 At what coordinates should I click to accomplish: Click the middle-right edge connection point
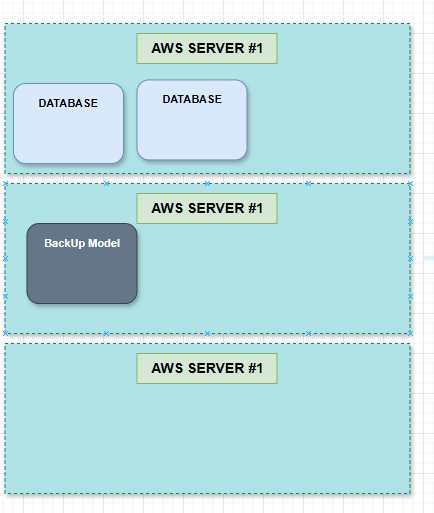click(410, 258)
